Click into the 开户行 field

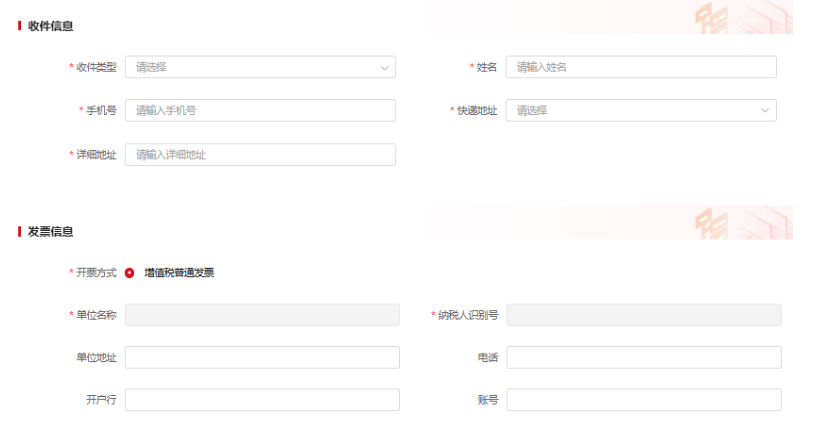[x=262, y=400]
